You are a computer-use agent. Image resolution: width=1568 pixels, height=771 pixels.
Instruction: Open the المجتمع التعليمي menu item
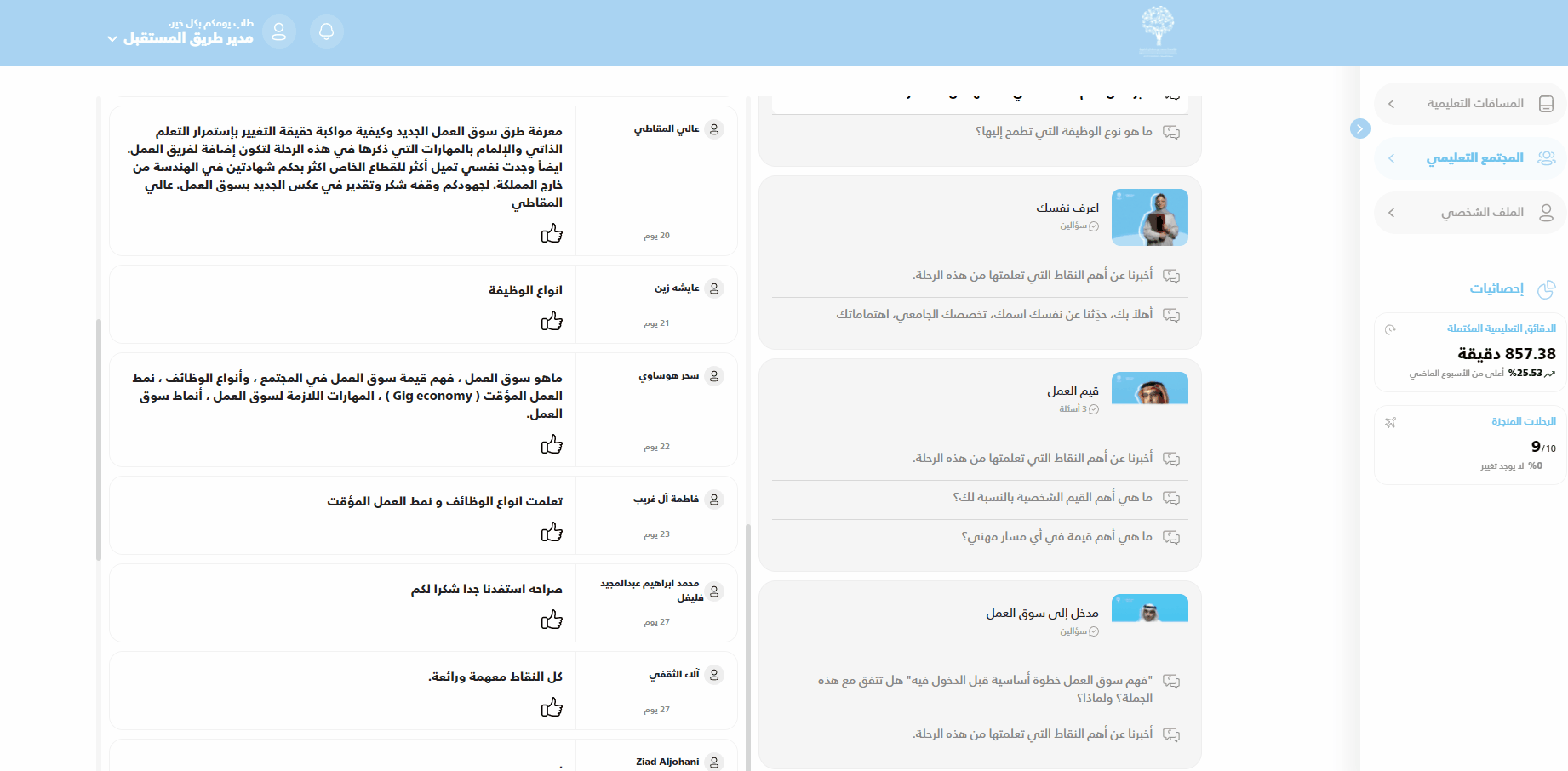[1470, 158]
